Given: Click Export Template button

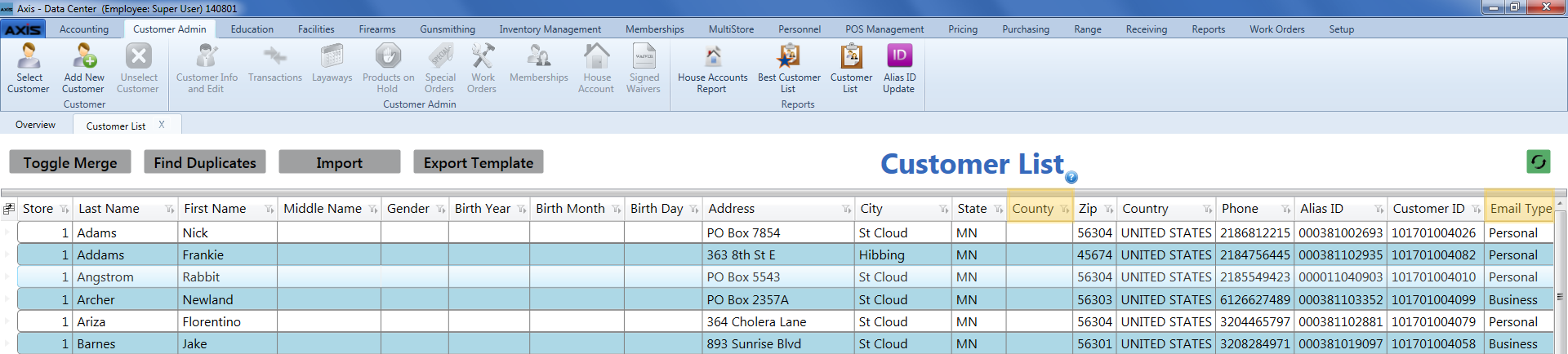Looking at the screenshot, I should pos(479,162).
